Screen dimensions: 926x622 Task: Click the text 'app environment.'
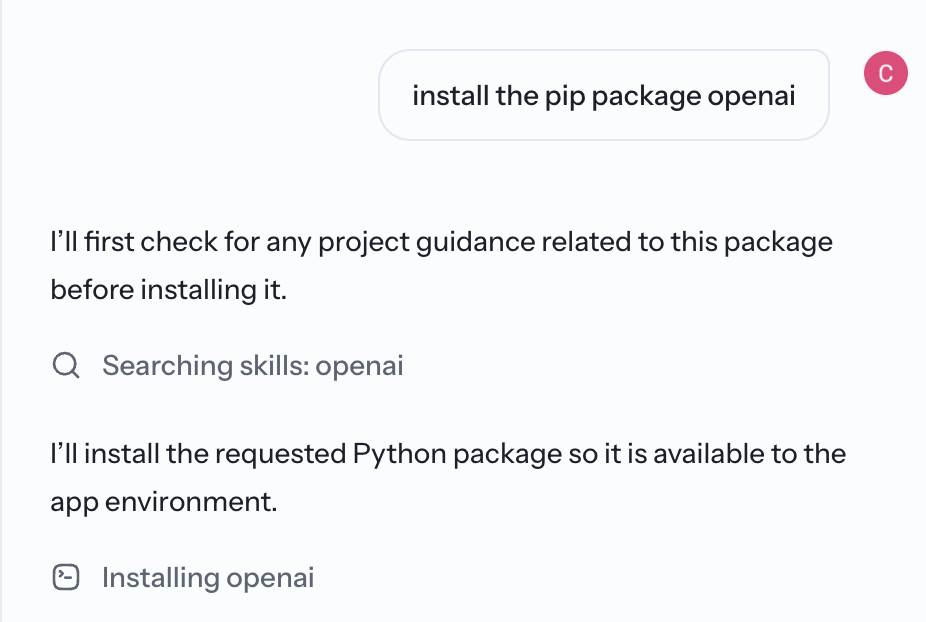point(164,502)
